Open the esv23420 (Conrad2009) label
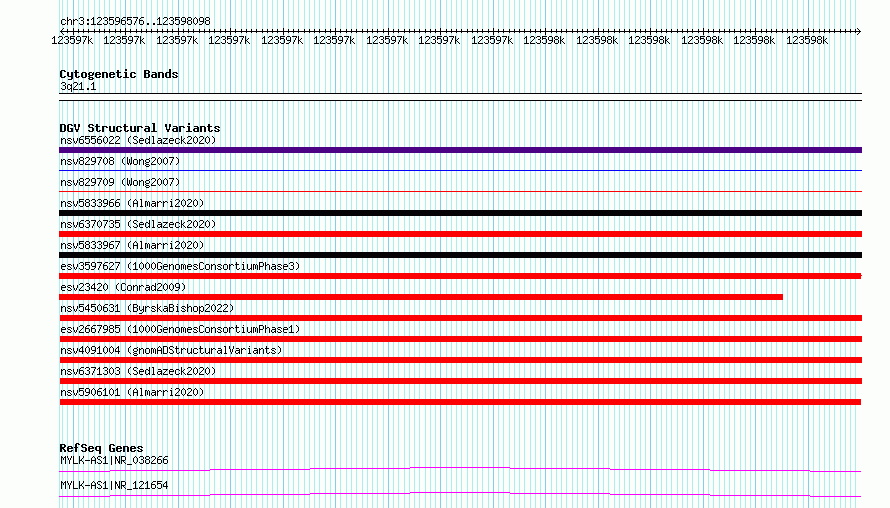890x508 pixels. click(x=123, y=287)
